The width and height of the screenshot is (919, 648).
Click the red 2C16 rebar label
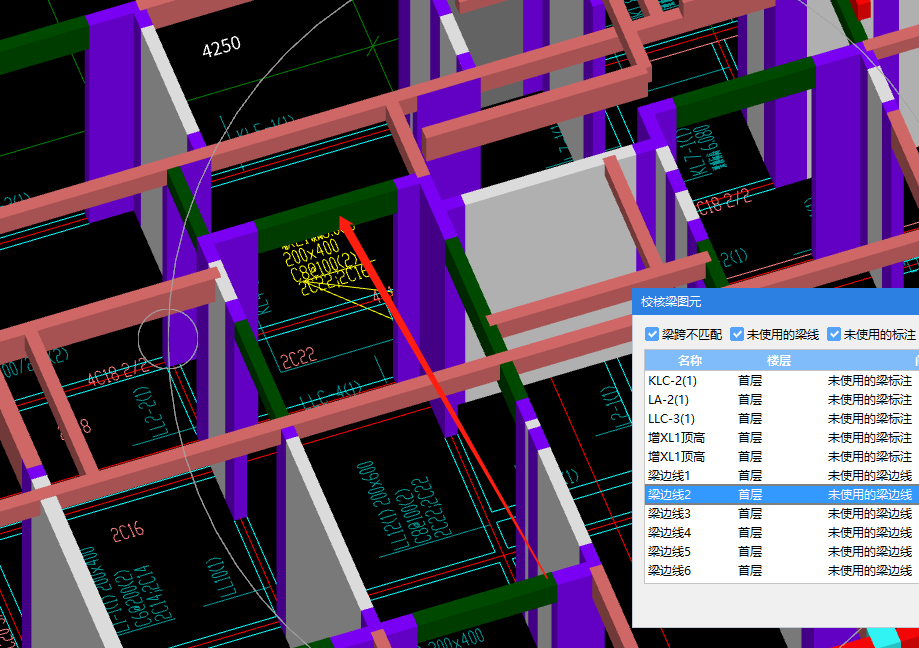pyautogui.click(x=127, y=531)
